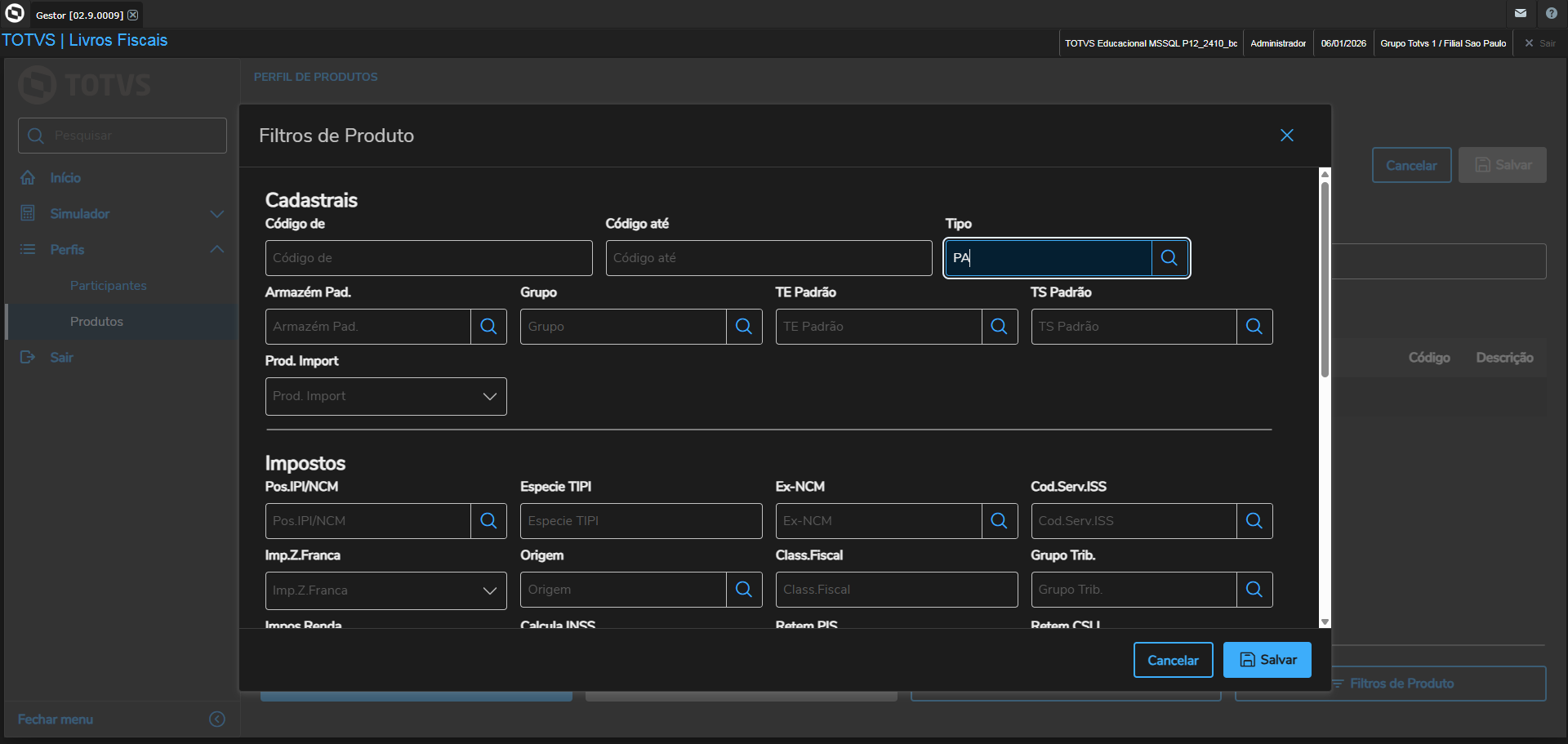Screen dimensions: 1568x744
Task: Open Armazém Pad. lookup search icon
Action: click(488, 327)
